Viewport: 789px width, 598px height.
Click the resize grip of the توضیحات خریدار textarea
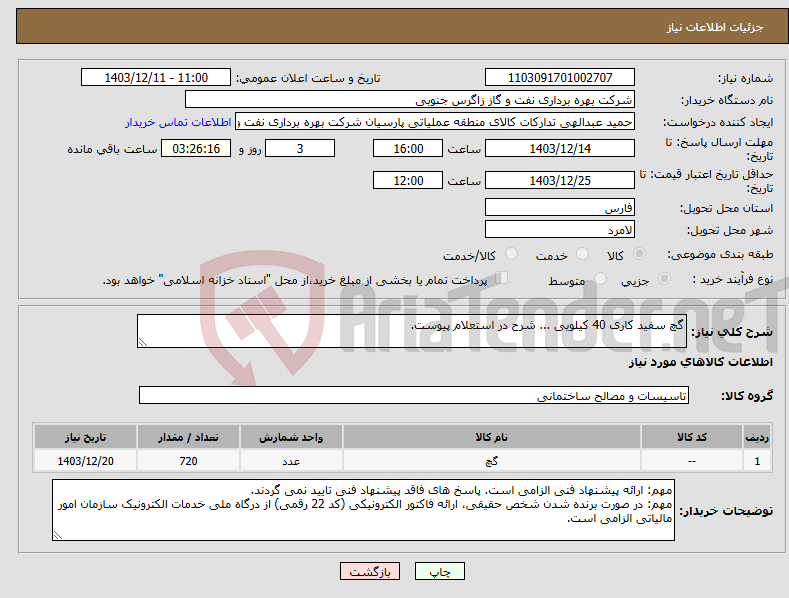[x=58, y=536]
